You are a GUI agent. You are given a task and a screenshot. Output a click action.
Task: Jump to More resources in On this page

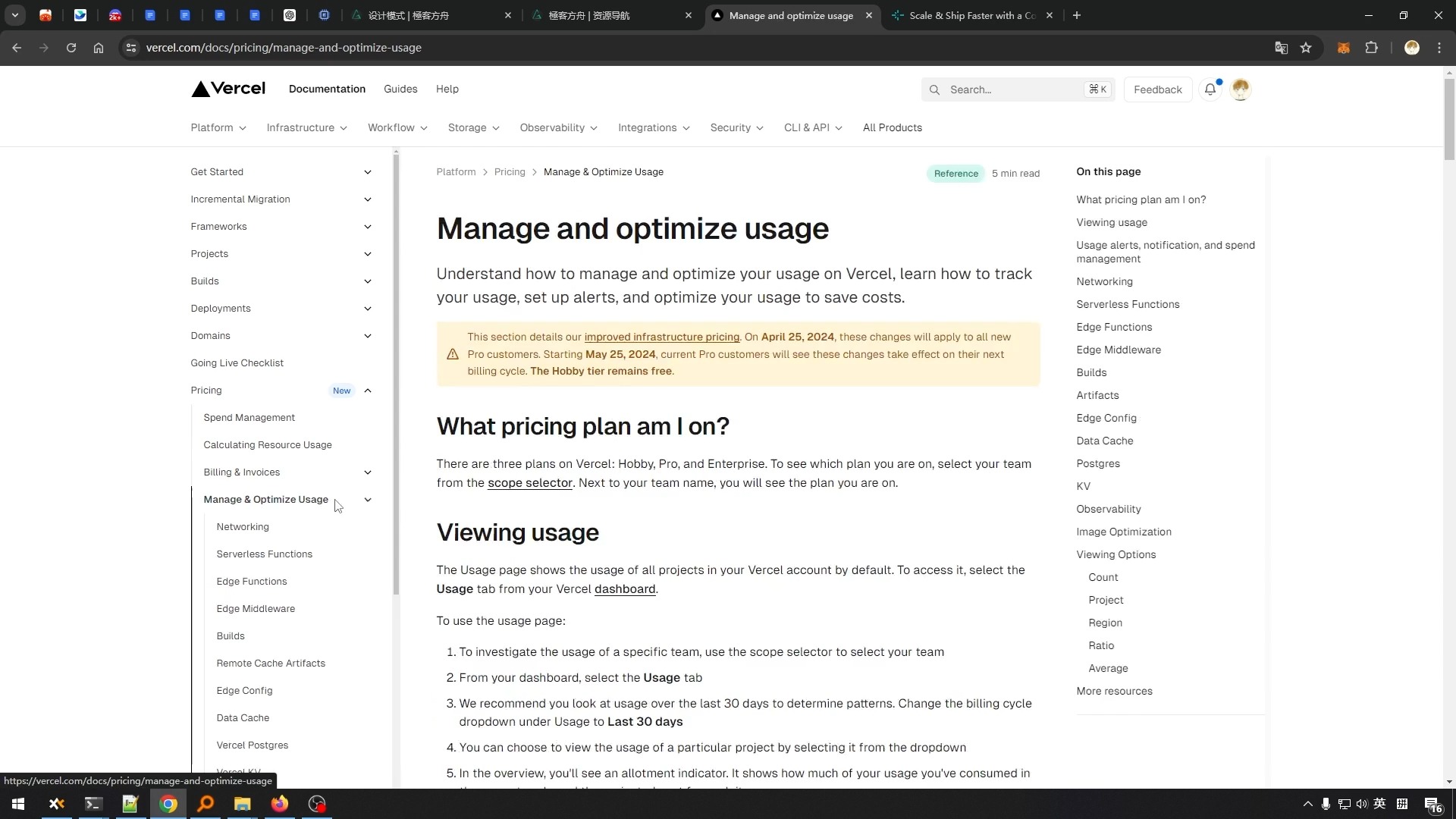pos(1115,691)
